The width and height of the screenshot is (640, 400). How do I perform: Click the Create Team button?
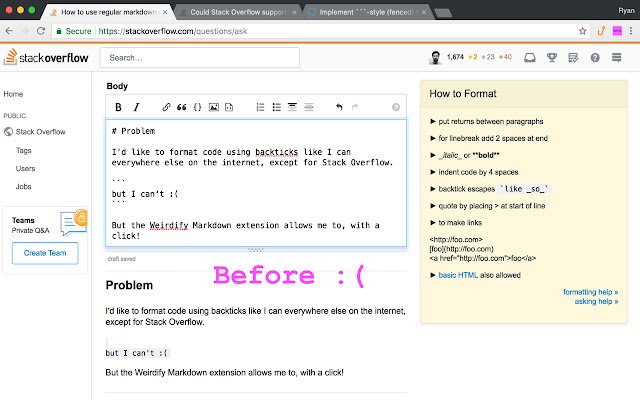tap(45, 253)
